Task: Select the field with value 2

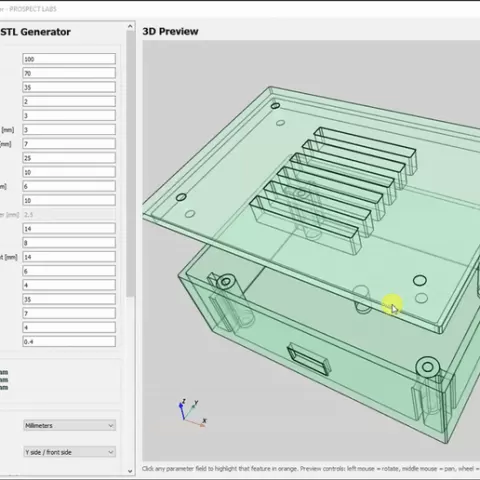Action: pos(69,101)
